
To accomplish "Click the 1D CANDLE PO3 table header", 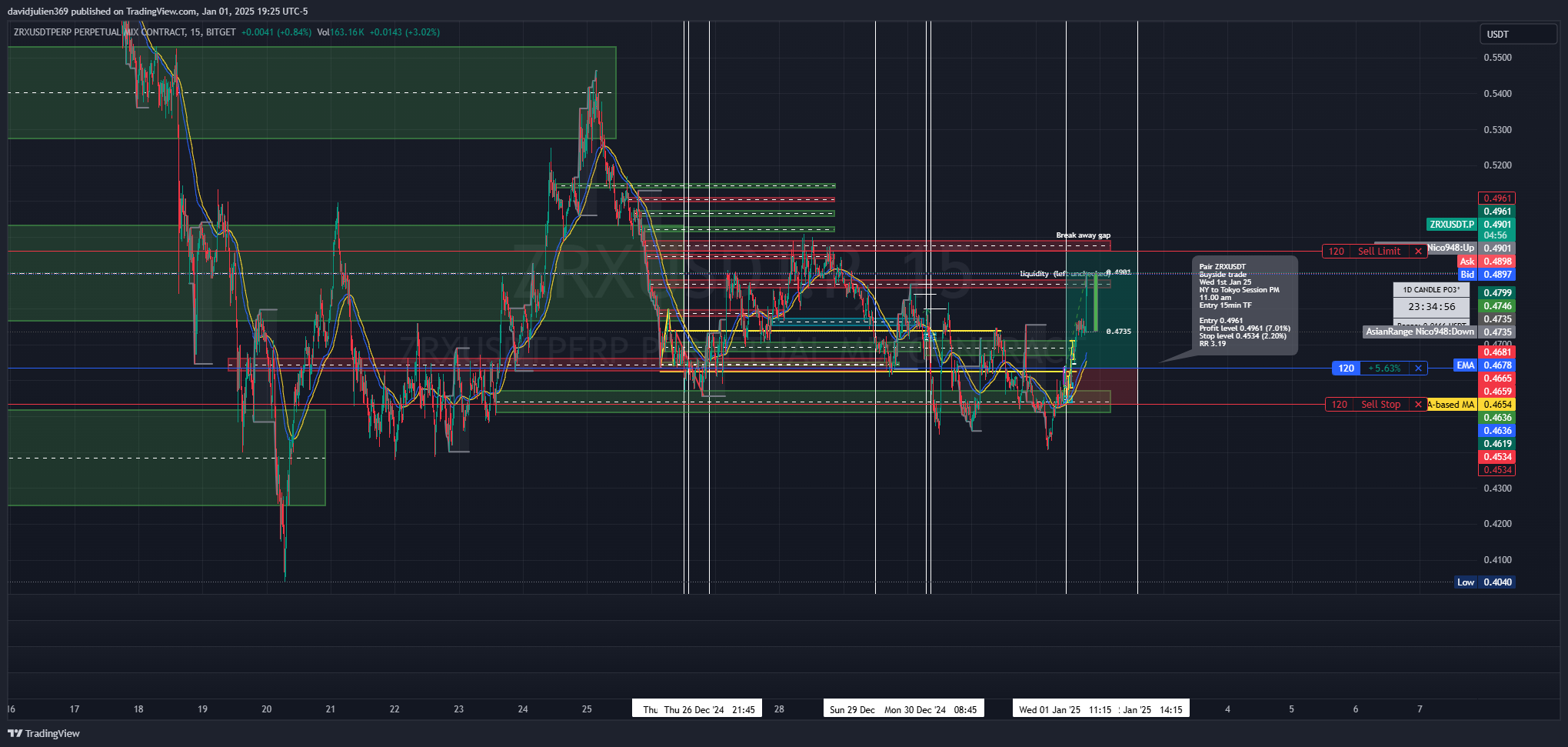I will point(1431,290).
